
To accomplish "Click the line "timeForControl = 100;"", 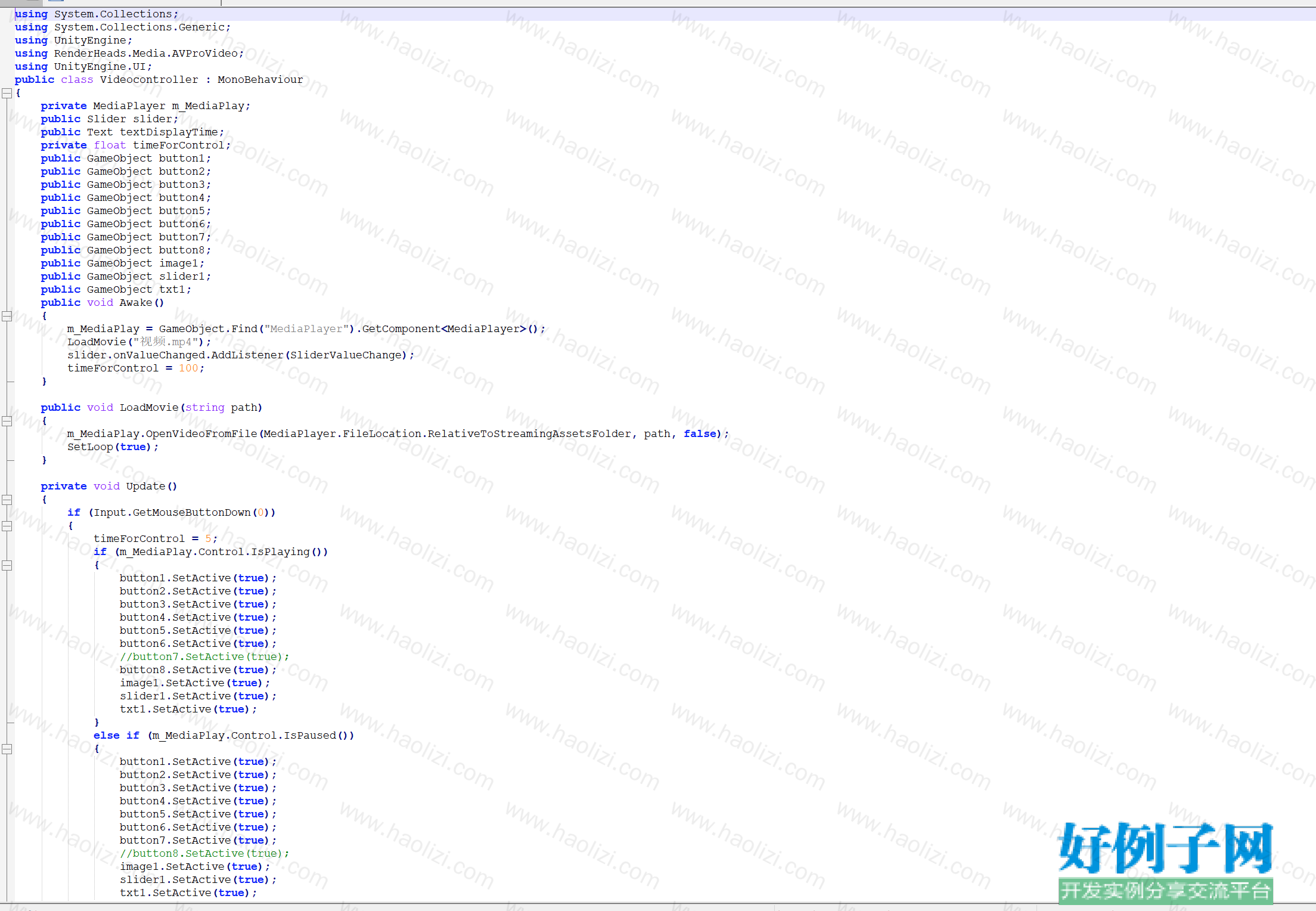I will 136,368.
